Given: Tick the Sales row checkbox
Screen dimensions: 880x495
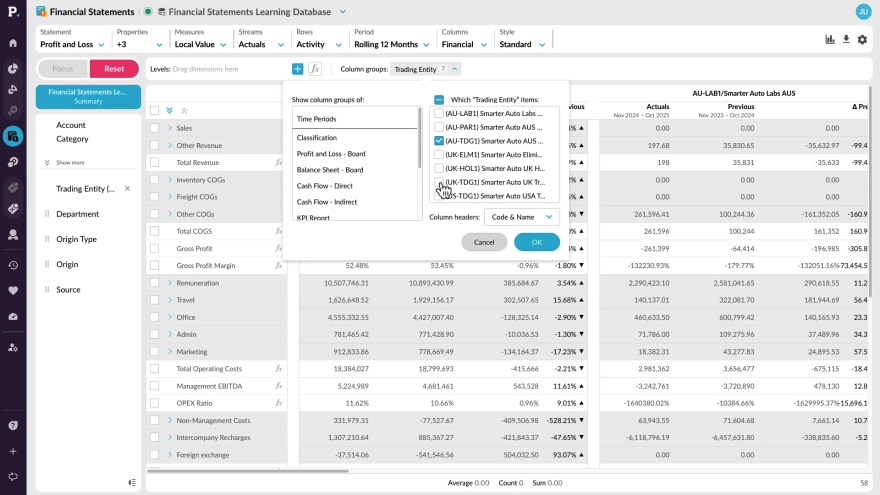Looking at the screenshot, I should [x=154, y=128].
